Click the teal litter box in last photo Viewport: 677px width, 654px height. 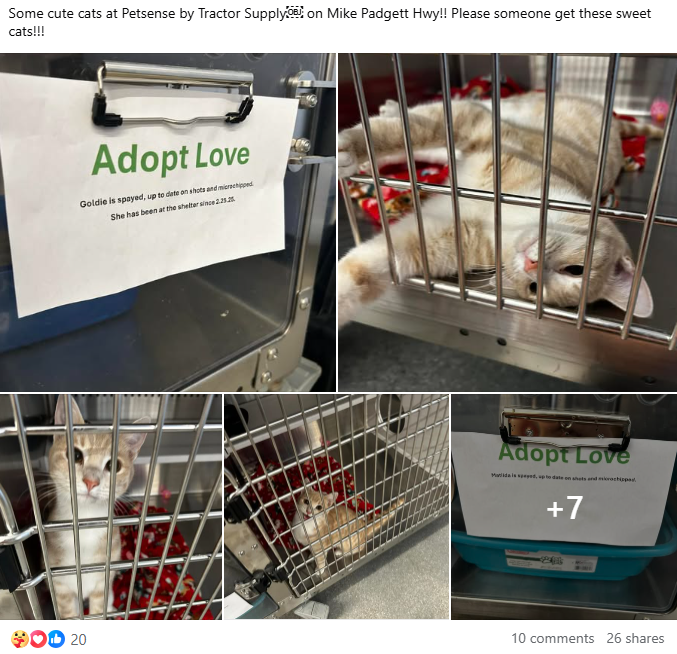pyautogui.click(x=561, y=557)
